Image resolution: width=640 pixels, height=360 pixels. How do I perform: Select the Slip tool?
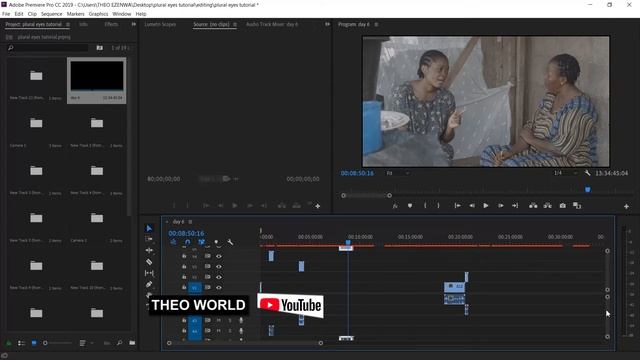click(x=149, y=273)
